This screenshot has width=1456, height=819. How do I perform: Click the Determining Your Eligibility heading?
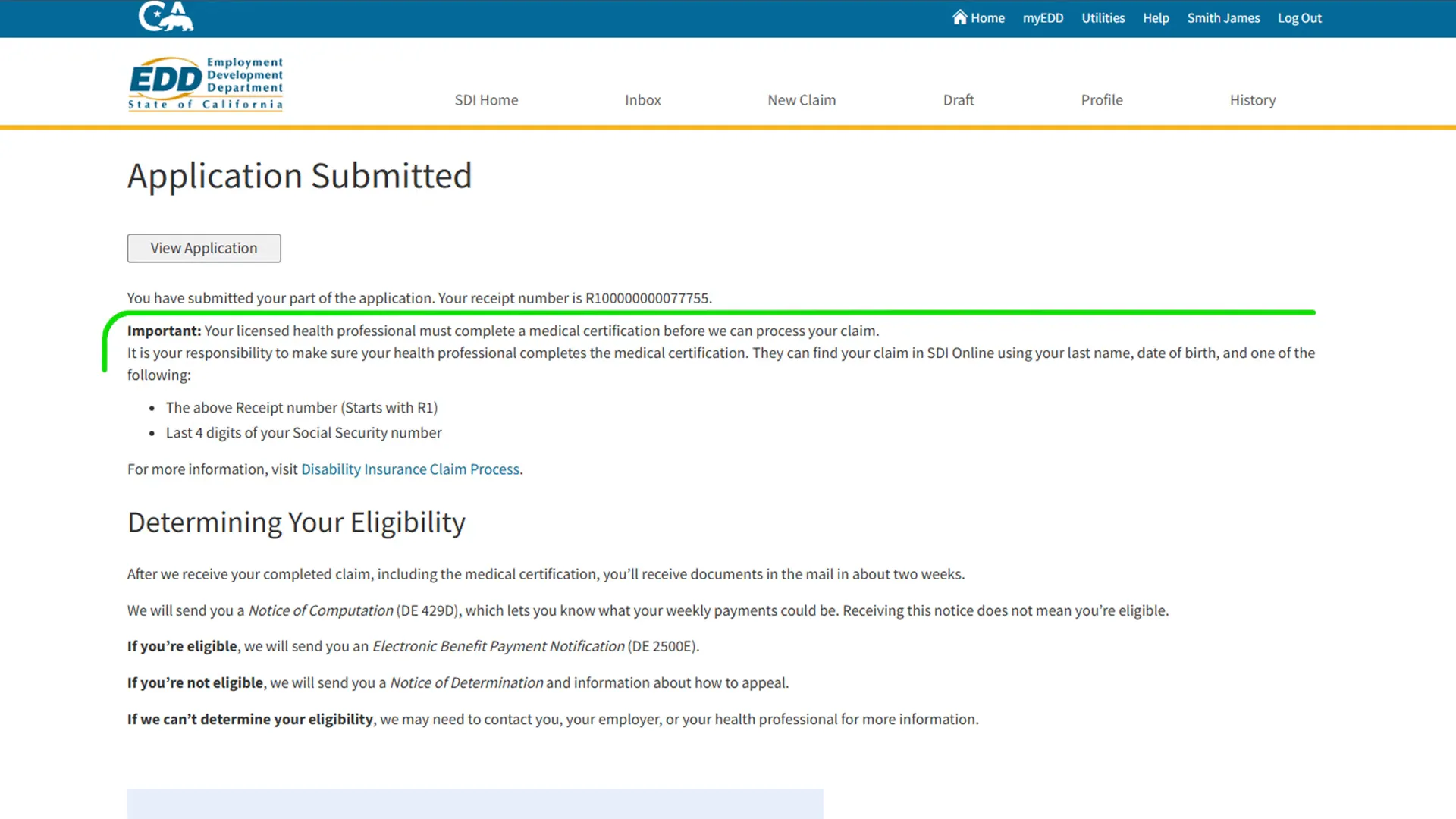click(297, 522)
